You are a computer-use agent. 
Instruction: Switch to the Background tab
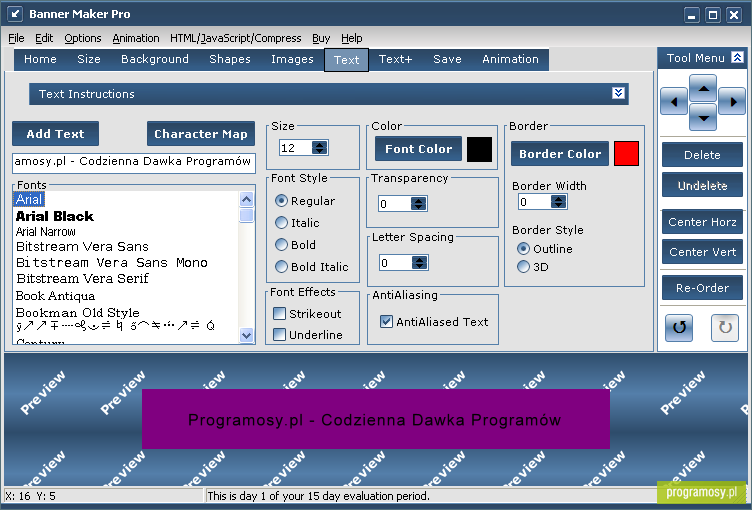coord(154,59)
